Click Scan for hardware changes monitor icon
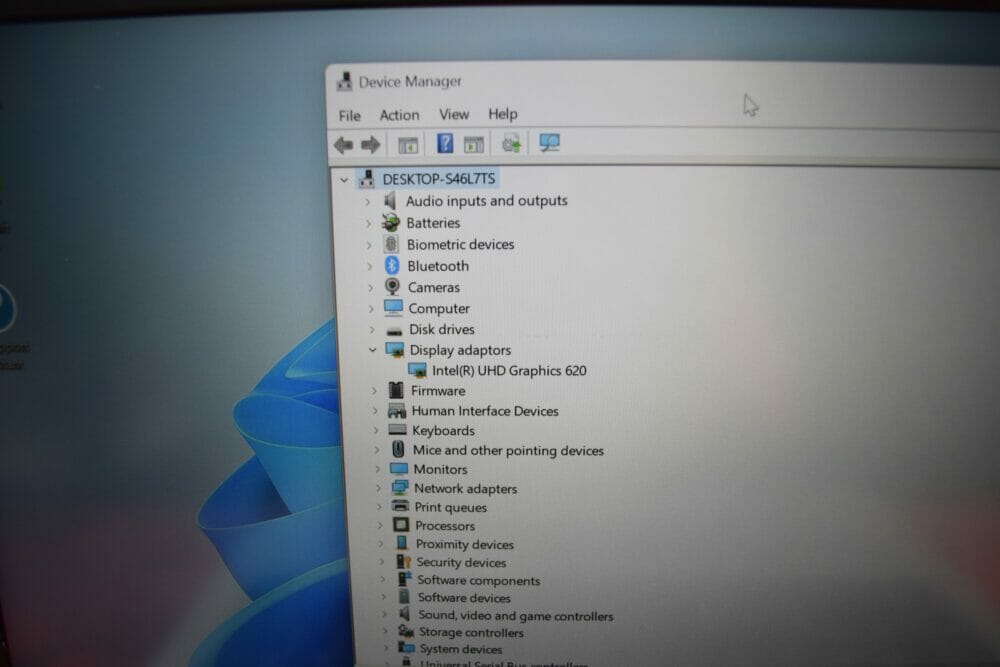 click(549, 142)
